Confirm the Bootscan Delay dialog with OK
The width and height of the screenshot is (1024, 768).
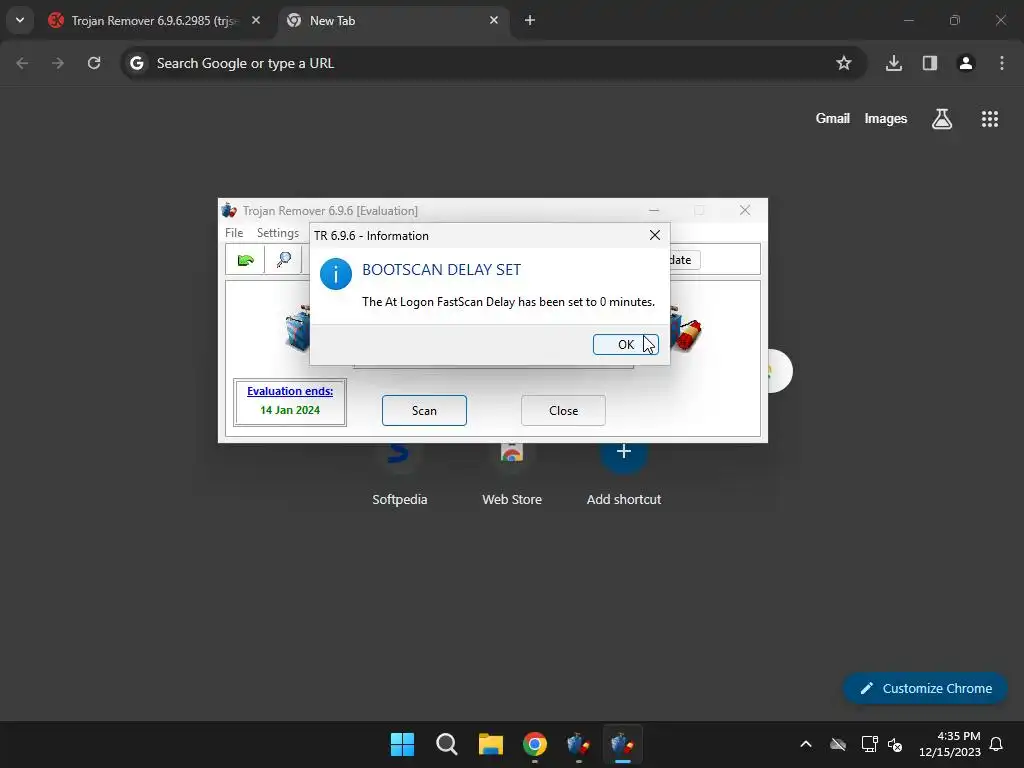coord(625,344)
